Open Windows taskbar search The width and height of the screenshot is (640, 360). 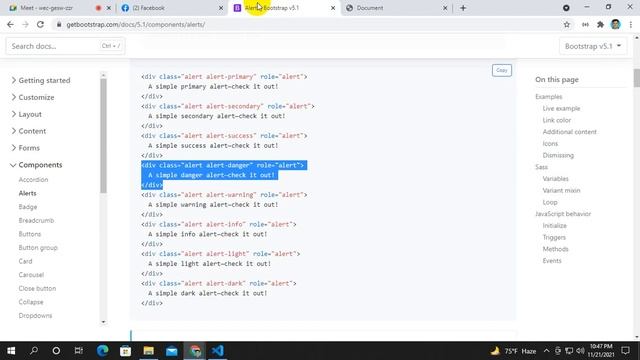pyautogui.click(x=34, y=351)
